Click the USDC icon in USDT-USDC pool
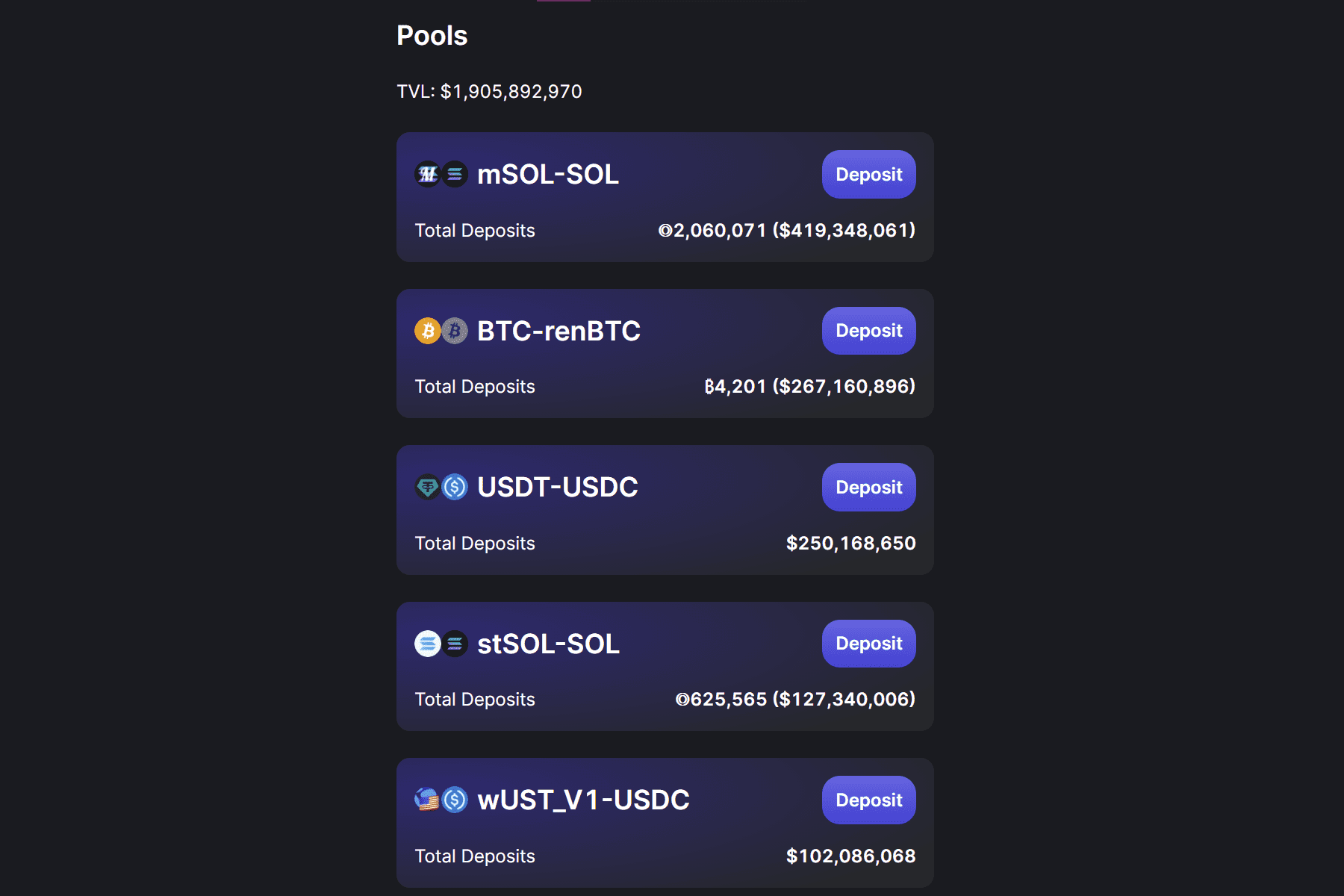1344x896 pixels. point(455,488)
